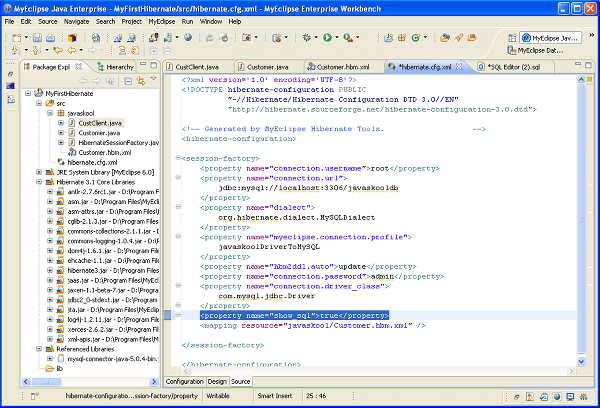This screenshot has width=600, height=408.
Task: Open the New wizard dropdown arrow
Action: (x=26, y=38)
